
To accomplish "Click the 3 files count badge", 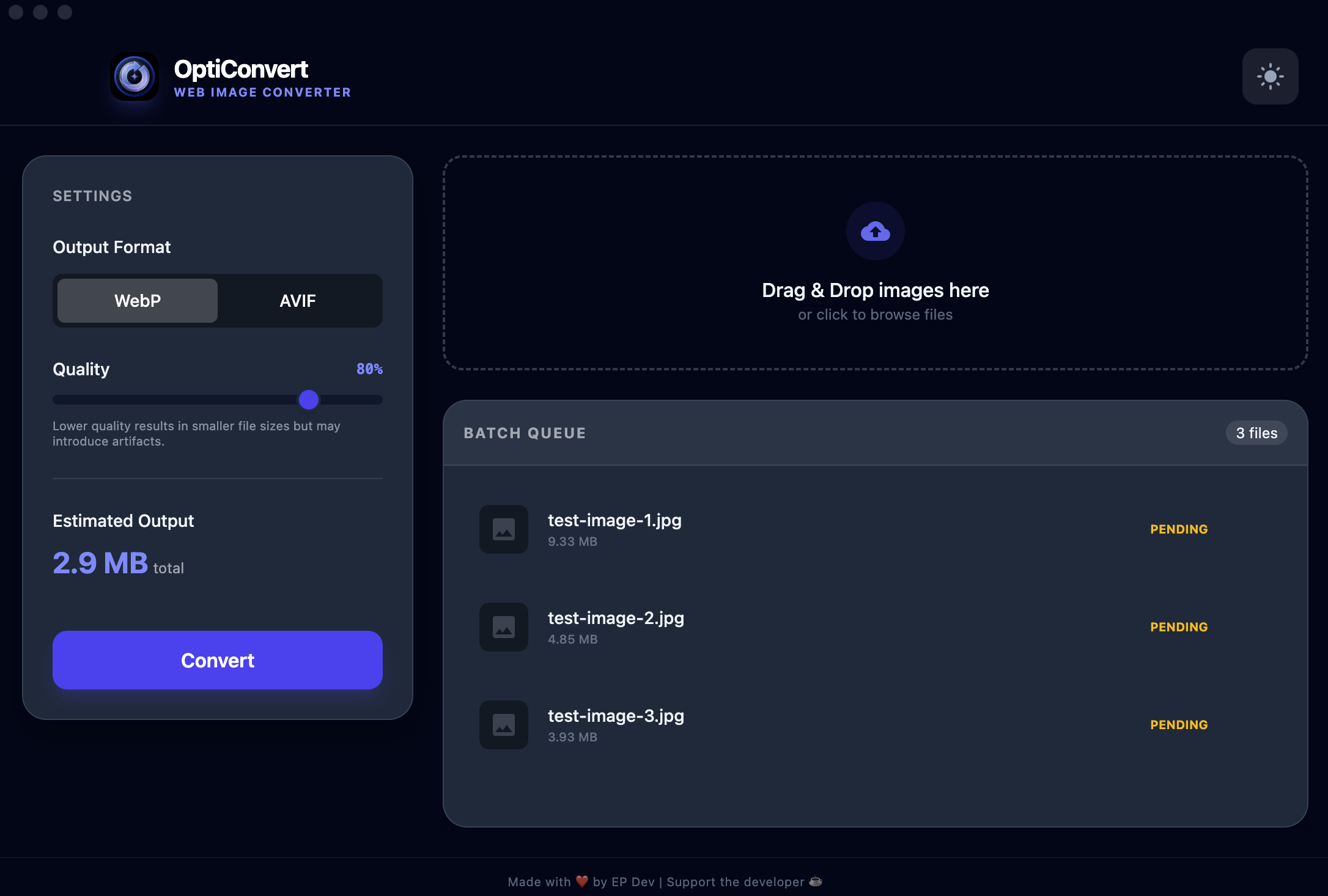I will (1256, 433).
